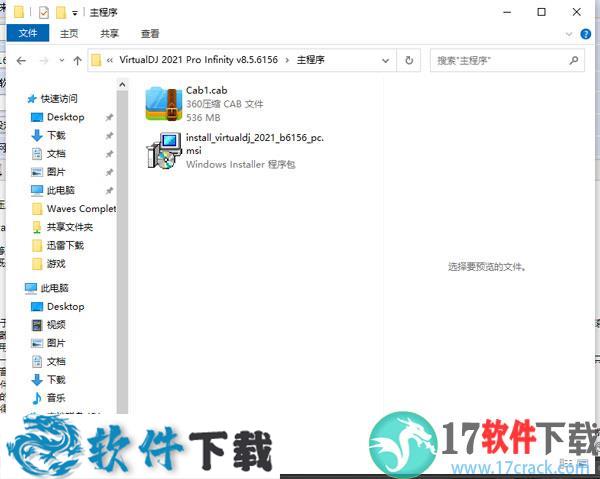Click the navigation pane scroll up arrow
600x479 pixels.
(122, 84)
